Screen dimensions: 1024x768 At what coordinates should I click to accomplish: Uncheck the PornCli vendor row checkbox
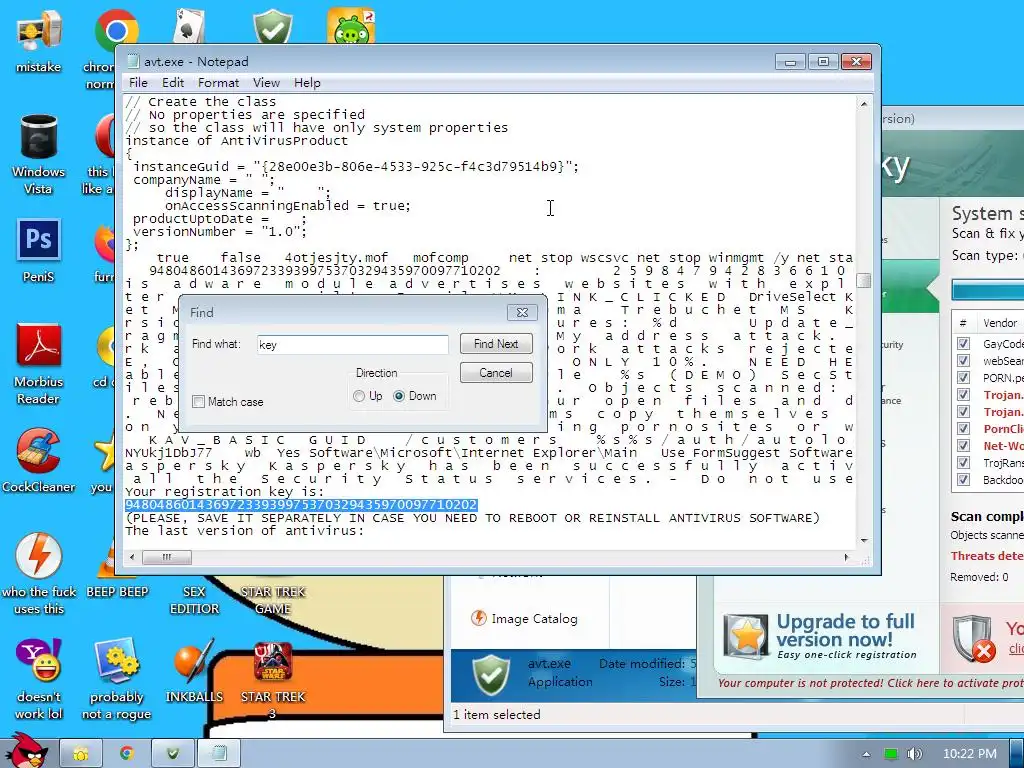pyautogui.click(x=963, y=428)
